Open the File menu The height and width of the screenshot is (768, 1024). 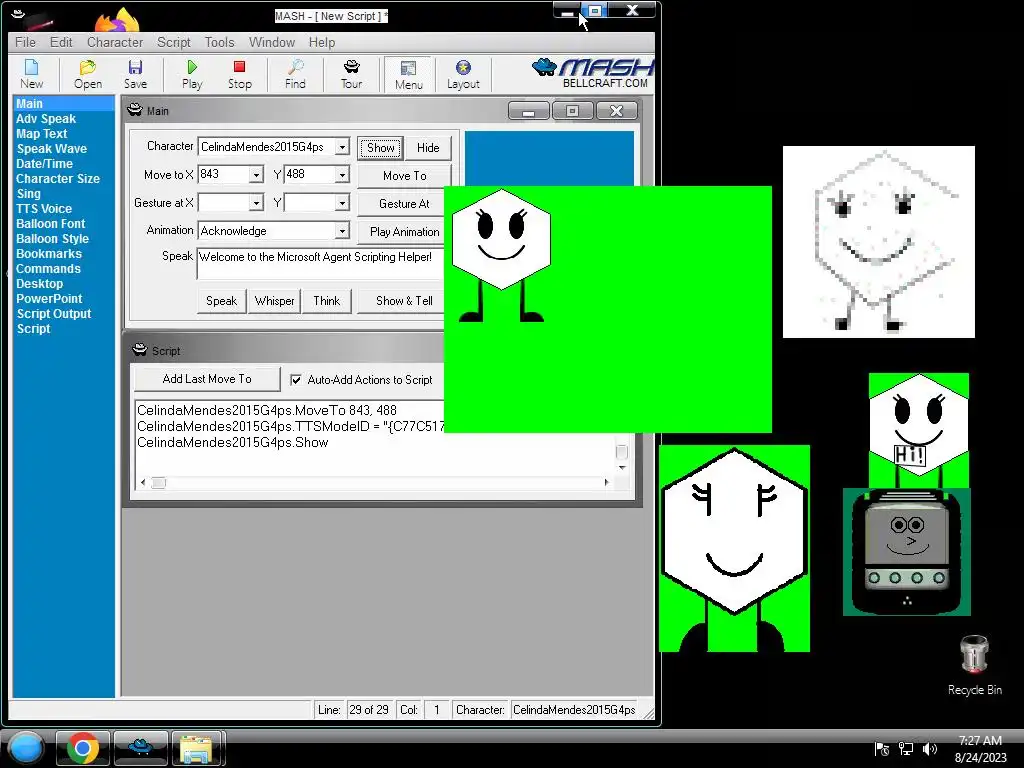25,42
